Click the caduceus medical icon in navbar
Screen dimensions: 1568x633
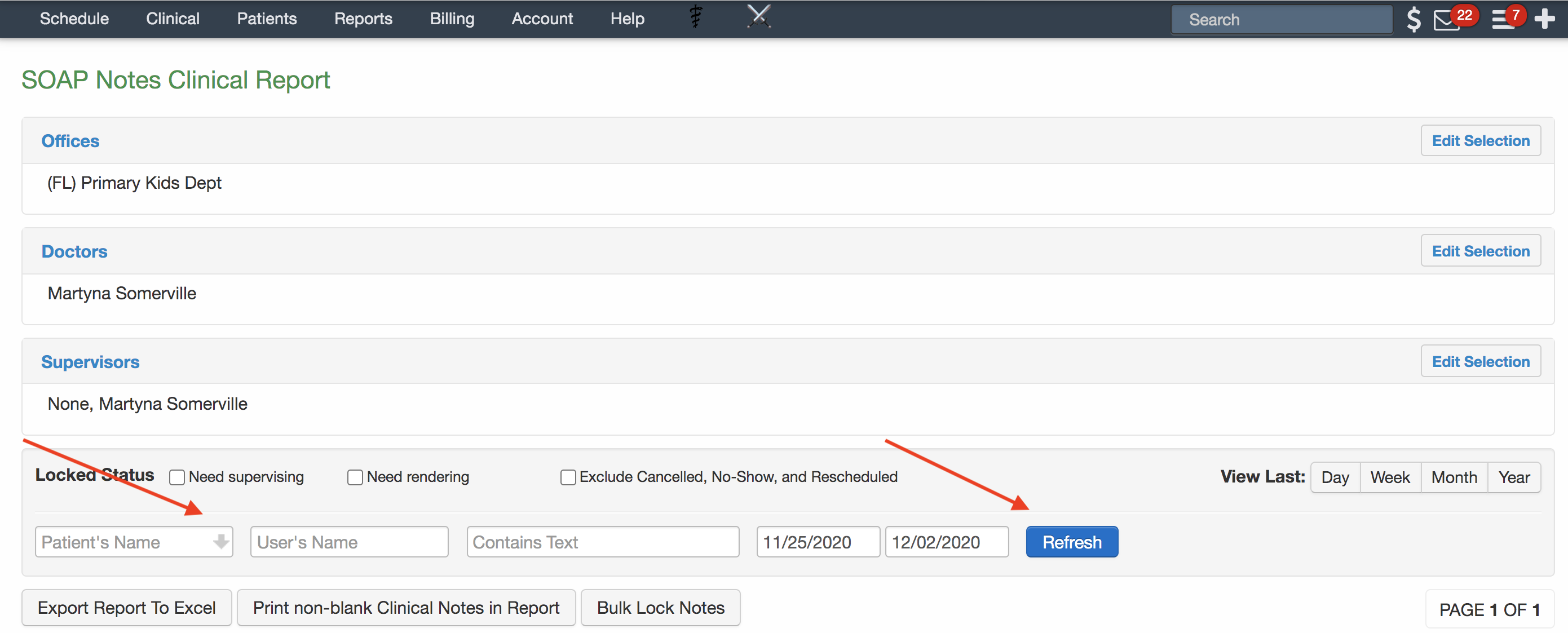tap(696, 17)
